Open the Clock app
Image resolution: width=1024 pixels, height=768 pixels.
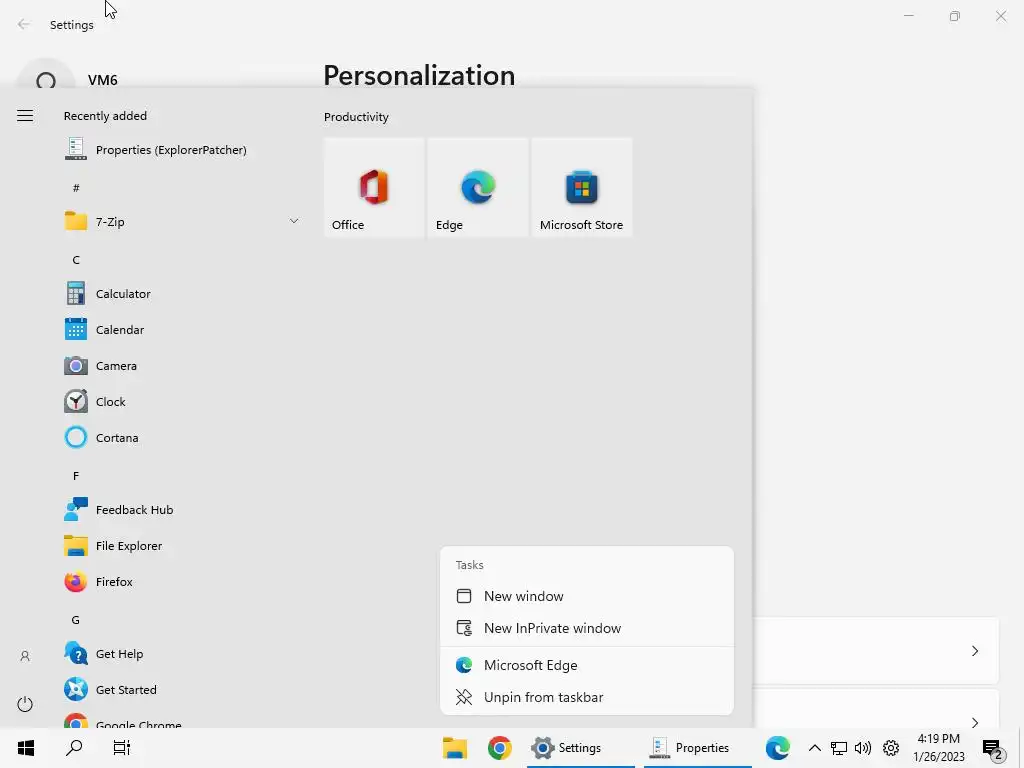pyautogui.click(x=182, y=402)
